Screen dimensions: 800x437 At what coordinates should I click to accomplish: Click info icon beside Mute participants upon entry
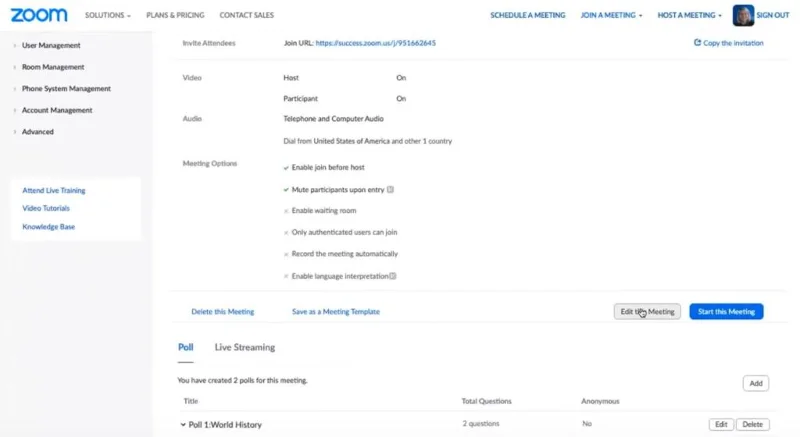point(390,190)
